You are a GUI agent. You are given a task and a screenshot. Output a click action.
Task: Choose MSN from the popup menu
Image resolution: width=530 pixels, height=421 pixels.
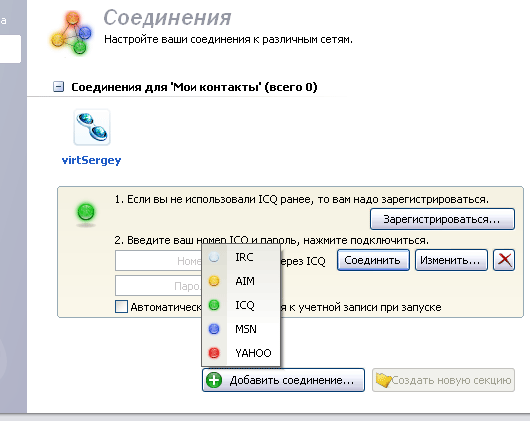(241, 329)
